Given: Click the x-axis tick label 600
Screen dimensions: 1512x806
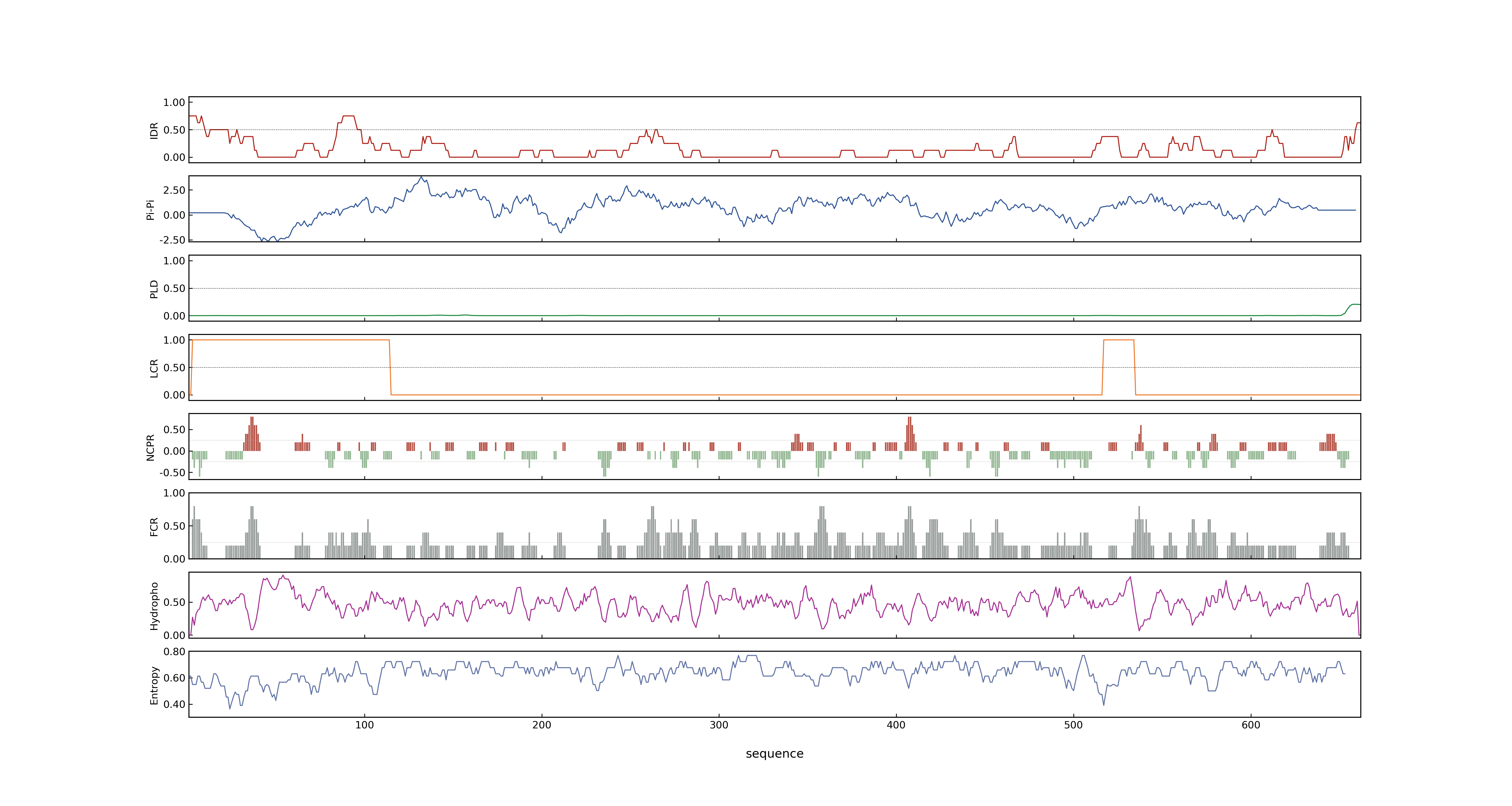Looking at the screenshot, I should (1251, 725).
